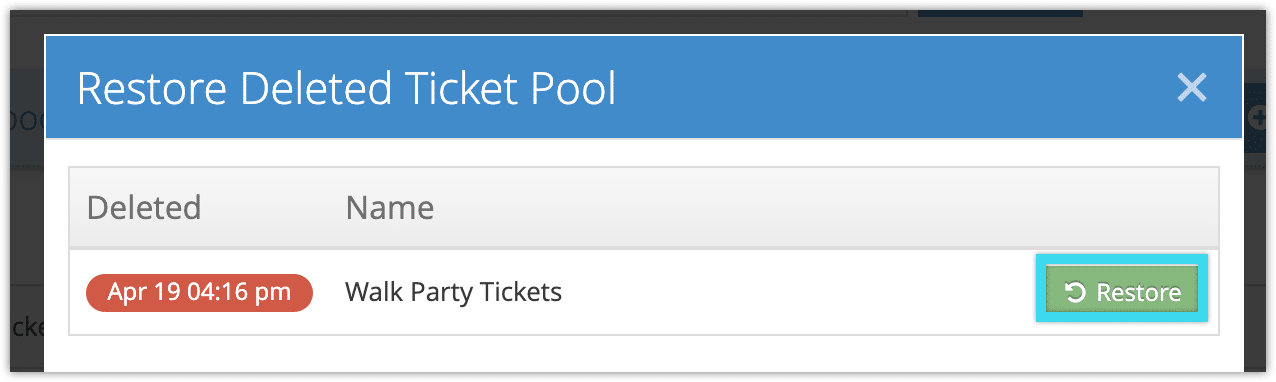Click the empty space in Walk Party Tickets row
This screenshot has width=1276, height=382.
click(x=798, y=293)
